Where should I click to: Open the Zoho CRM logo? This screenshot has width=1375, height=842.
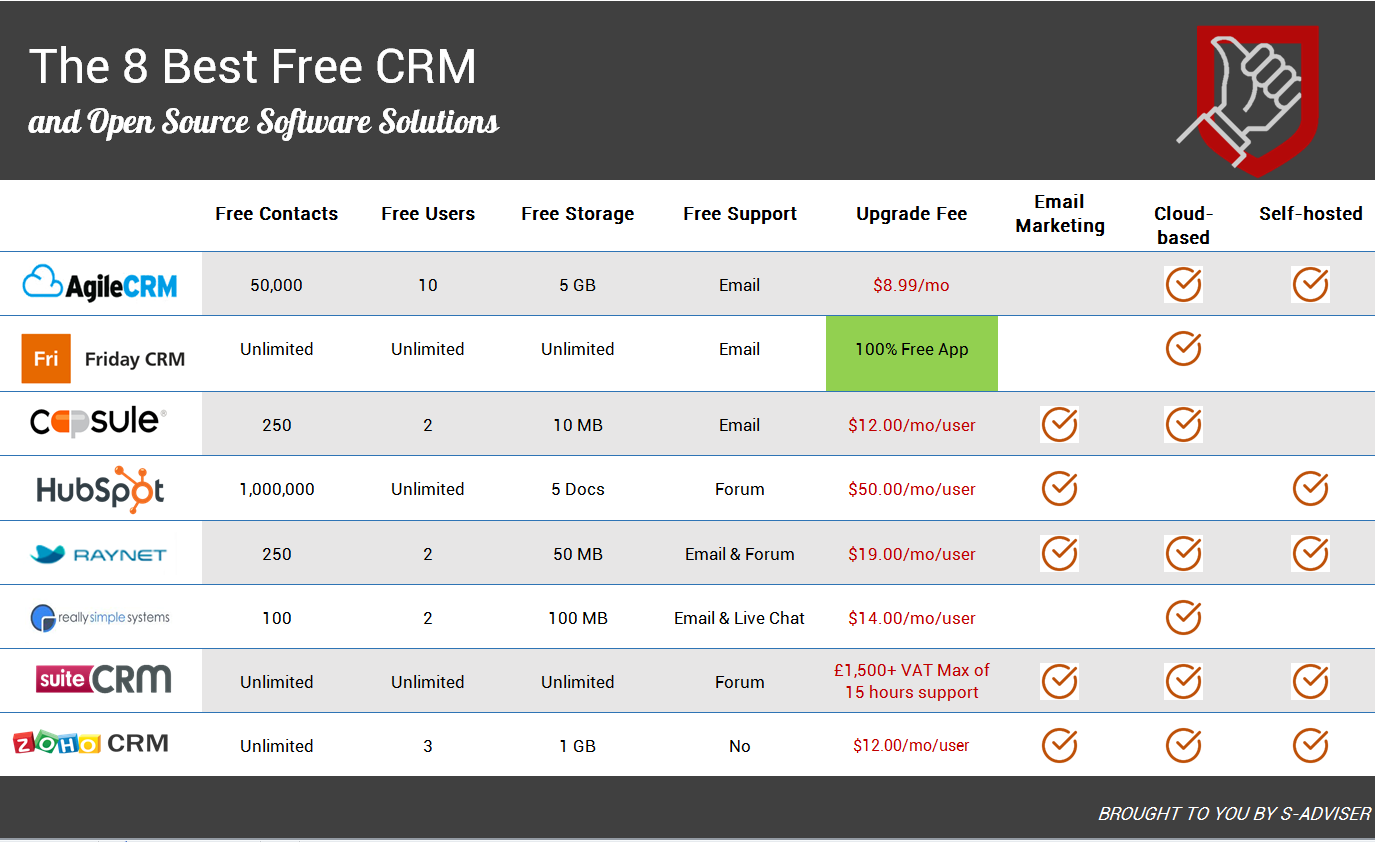pos(91,743)
